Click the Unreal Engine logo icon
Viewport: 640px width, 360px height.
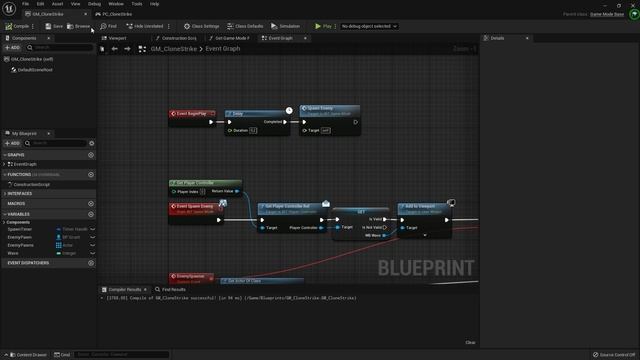click(x=9, y=9)
